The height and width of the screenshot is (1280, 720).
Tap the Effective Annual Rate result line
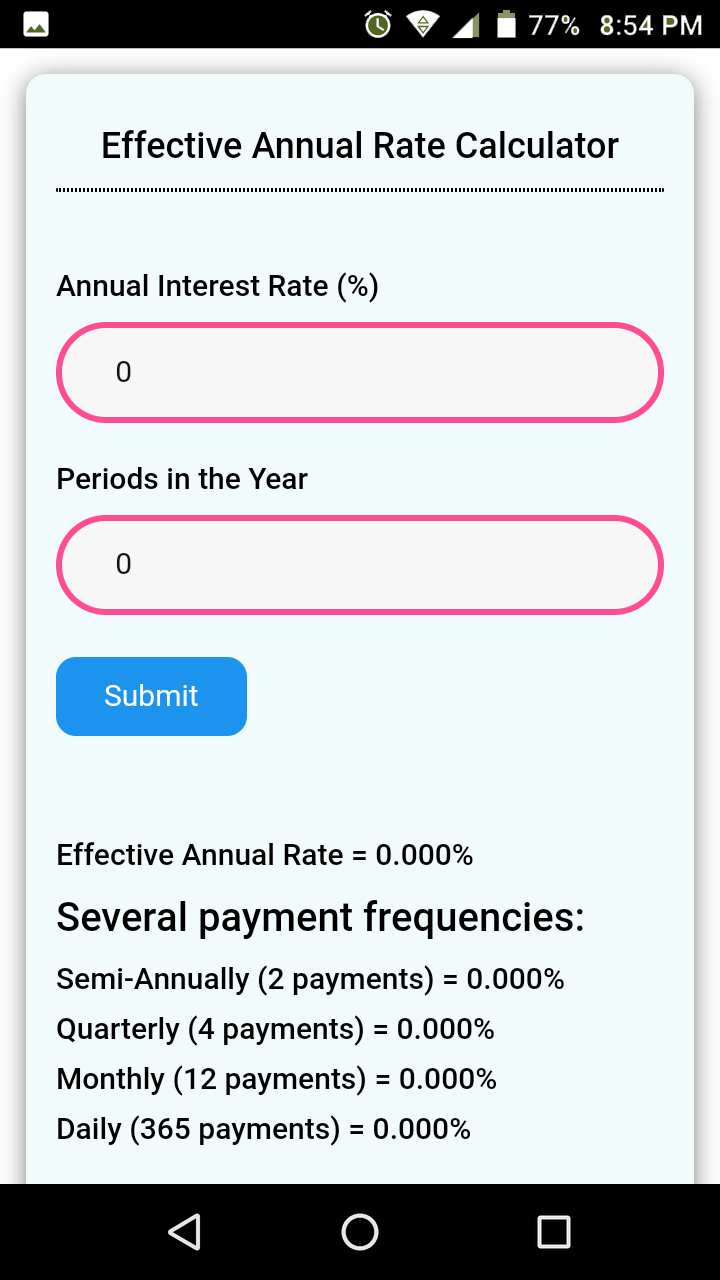(265, 855)
